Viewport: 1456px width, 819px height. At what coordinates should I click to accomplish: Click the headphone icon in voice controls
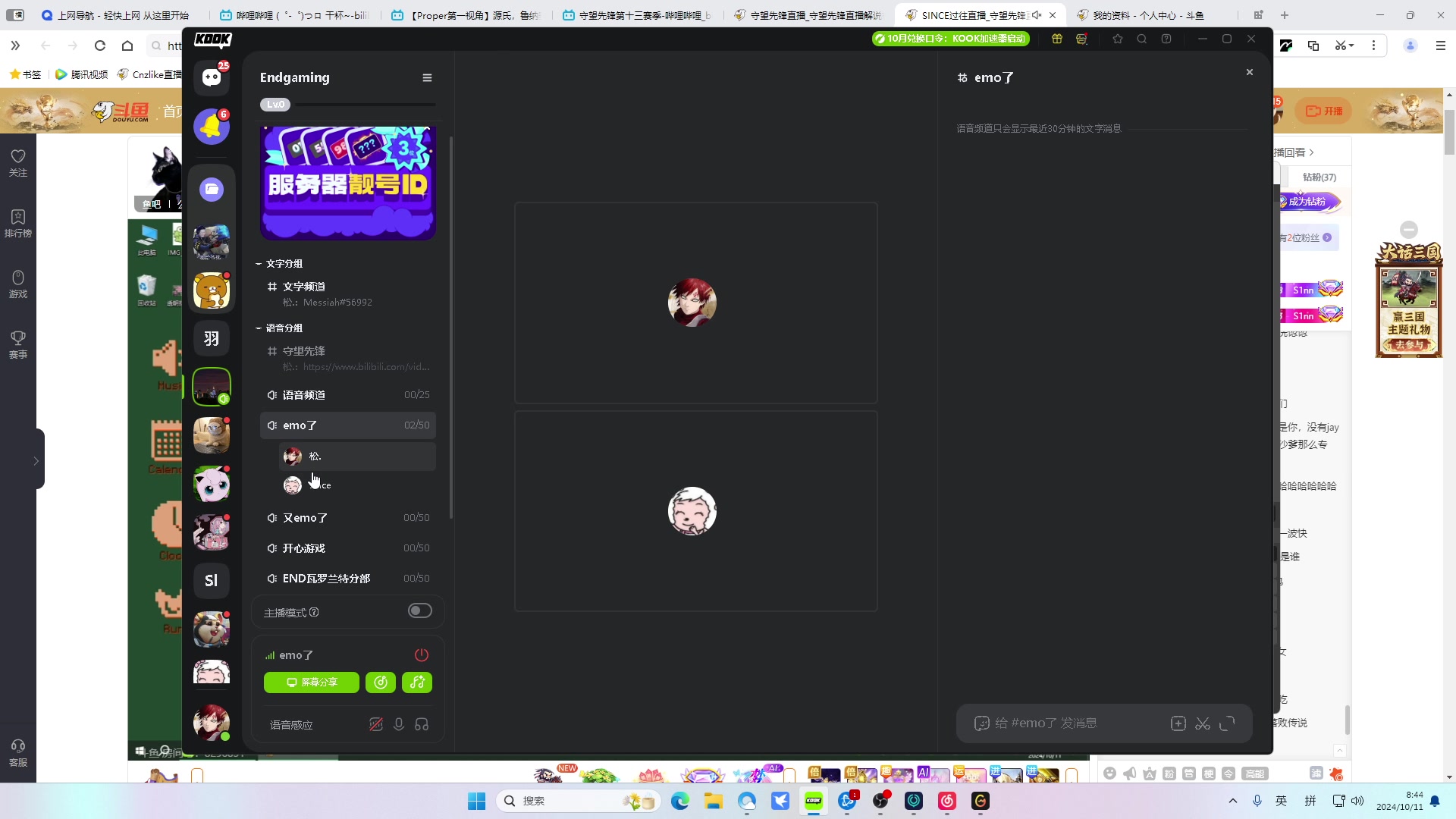(423, 724)
